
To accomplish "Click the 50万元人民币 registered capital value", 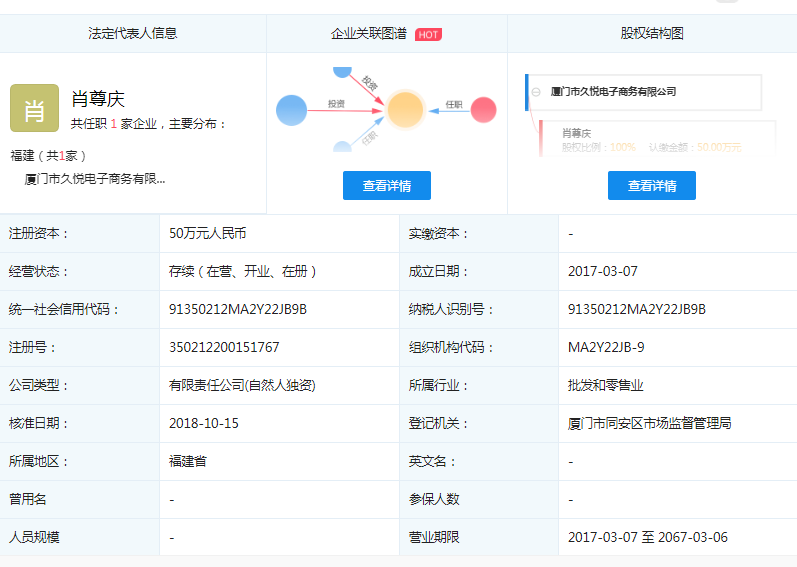I will (207, 233).
